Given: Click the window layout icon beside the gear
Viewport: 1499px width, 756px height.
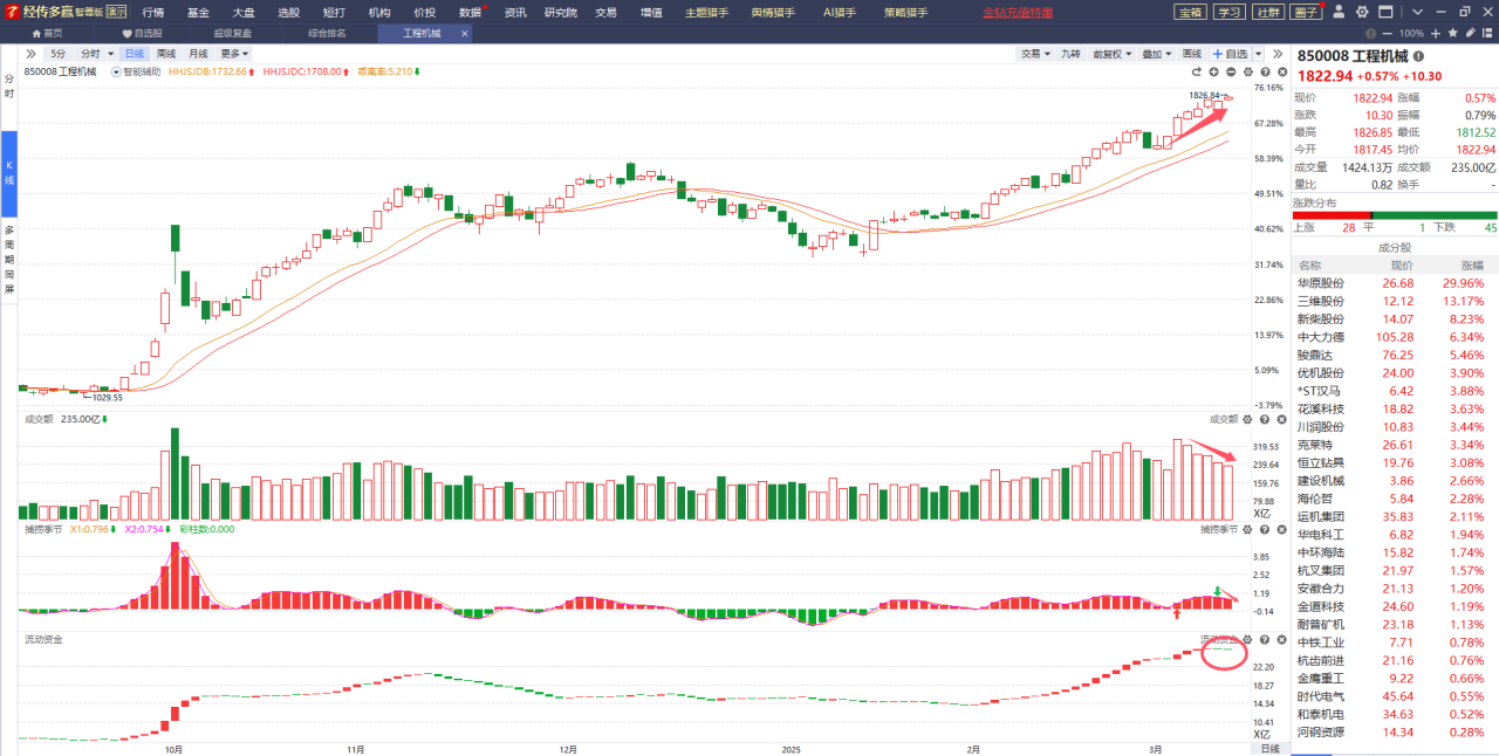Looking at the screenshot, I should click(1385, 12).
